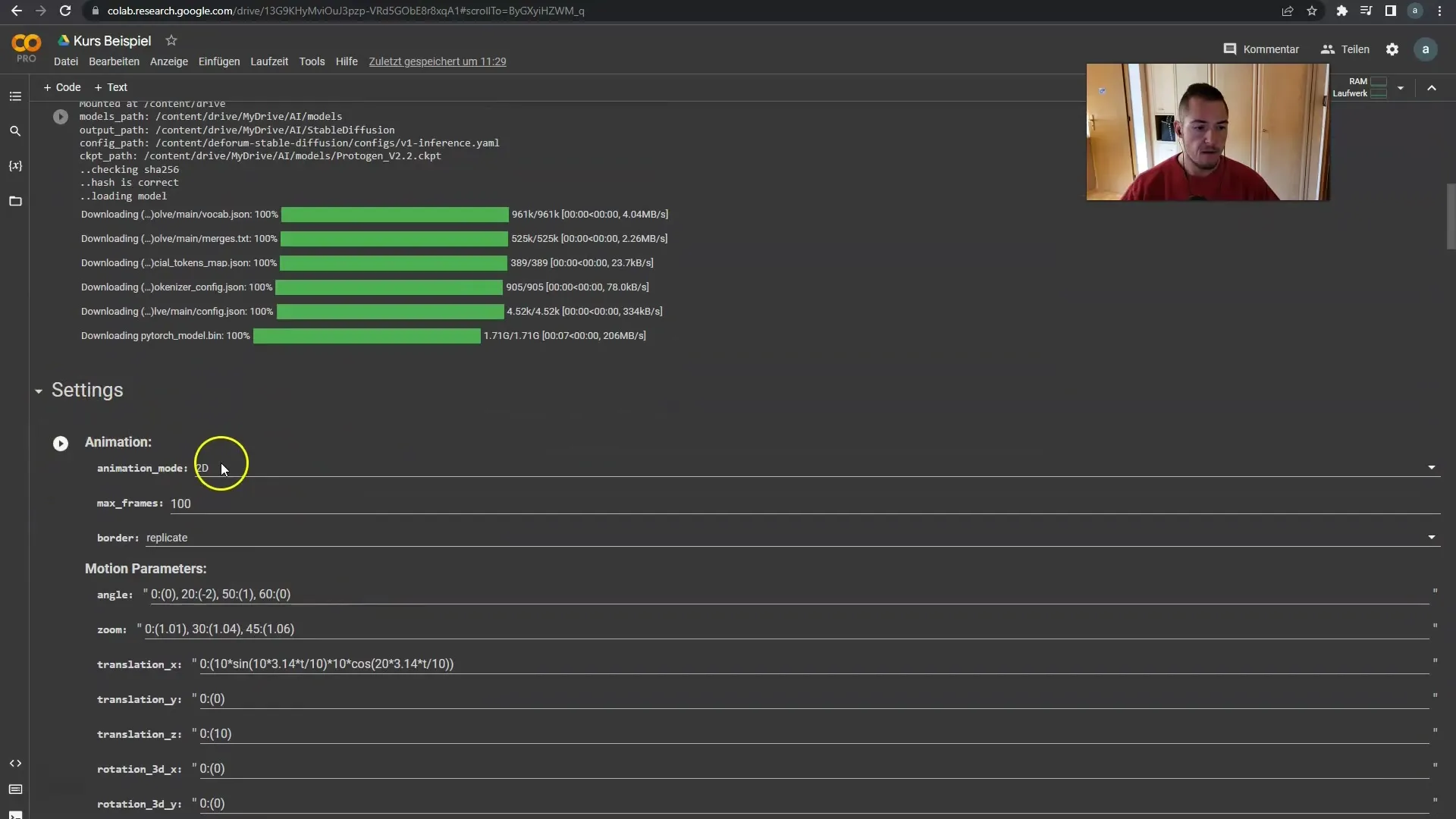This screenshot has width=1456, height=819.
Task: Edit the translation_x formula field
Action: point(813,664)
